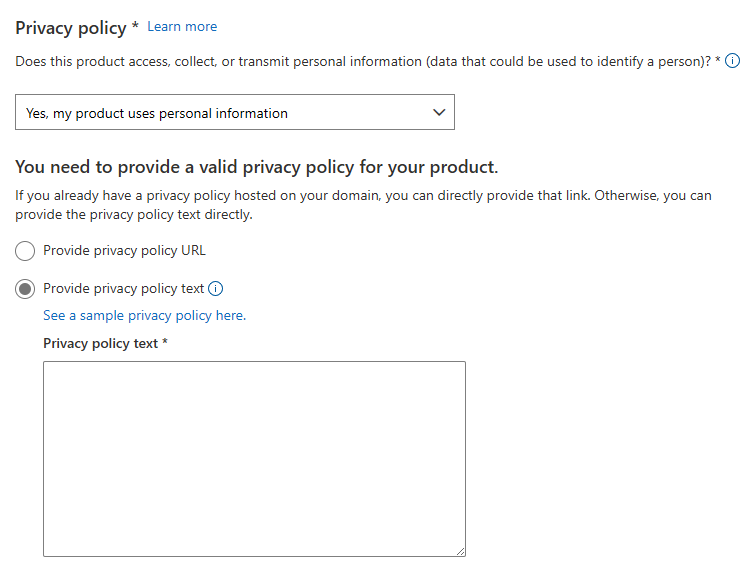Click inside the Privacy policy text box
Screen dimensions: 748x562
click(x=254, y=458)
